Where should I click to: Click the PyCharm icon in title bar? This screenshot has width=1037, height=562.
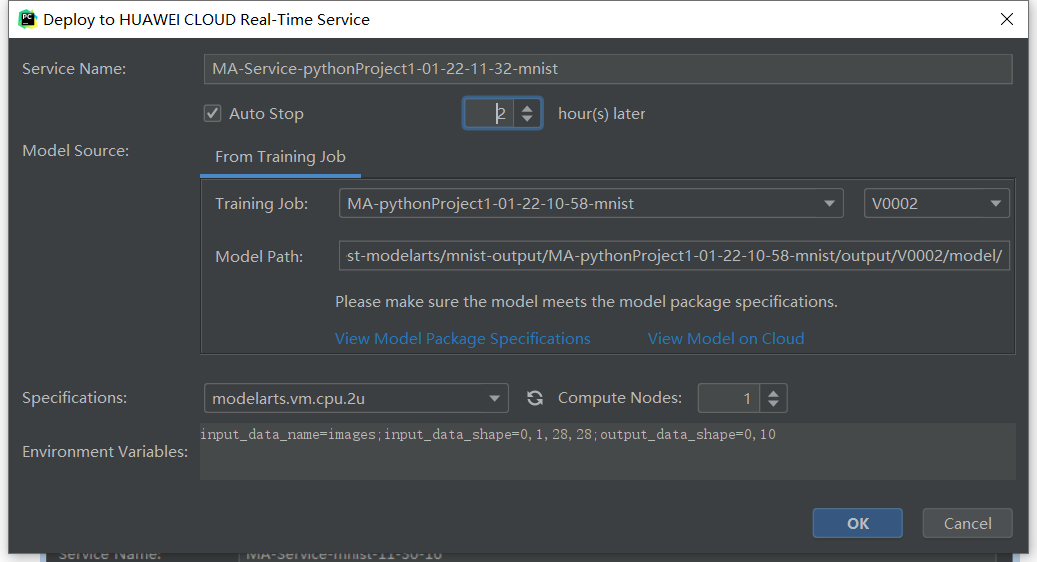click(27, 19)
